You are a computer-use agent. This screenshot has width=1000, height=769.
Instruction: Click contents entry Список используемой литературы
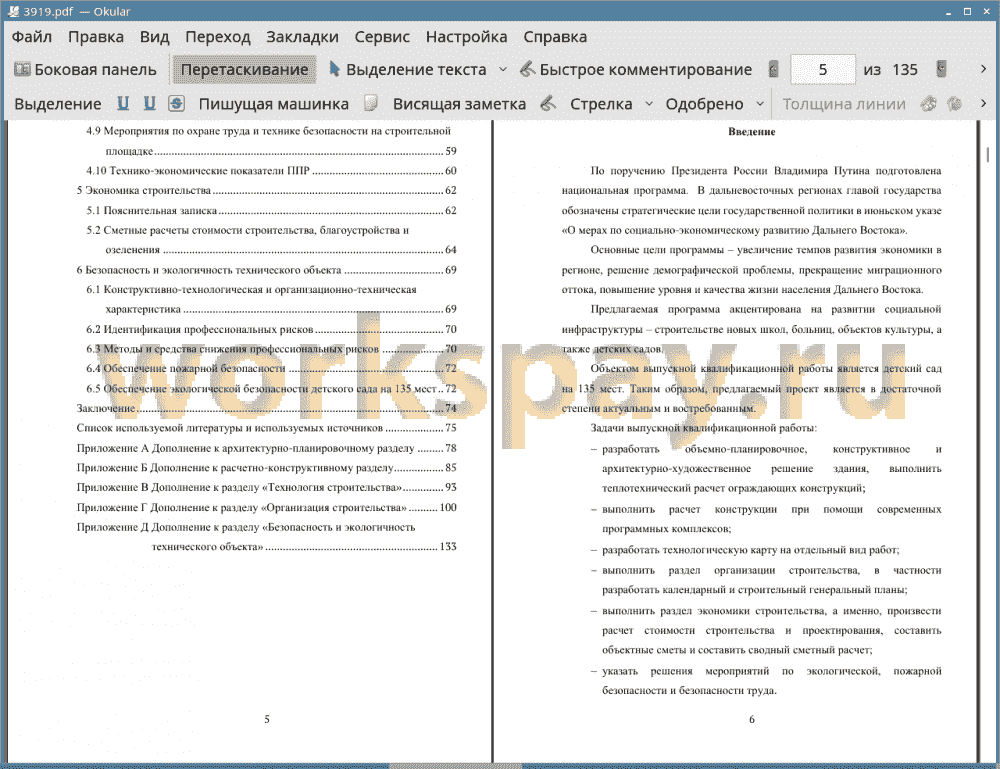[x=267, y=428]
